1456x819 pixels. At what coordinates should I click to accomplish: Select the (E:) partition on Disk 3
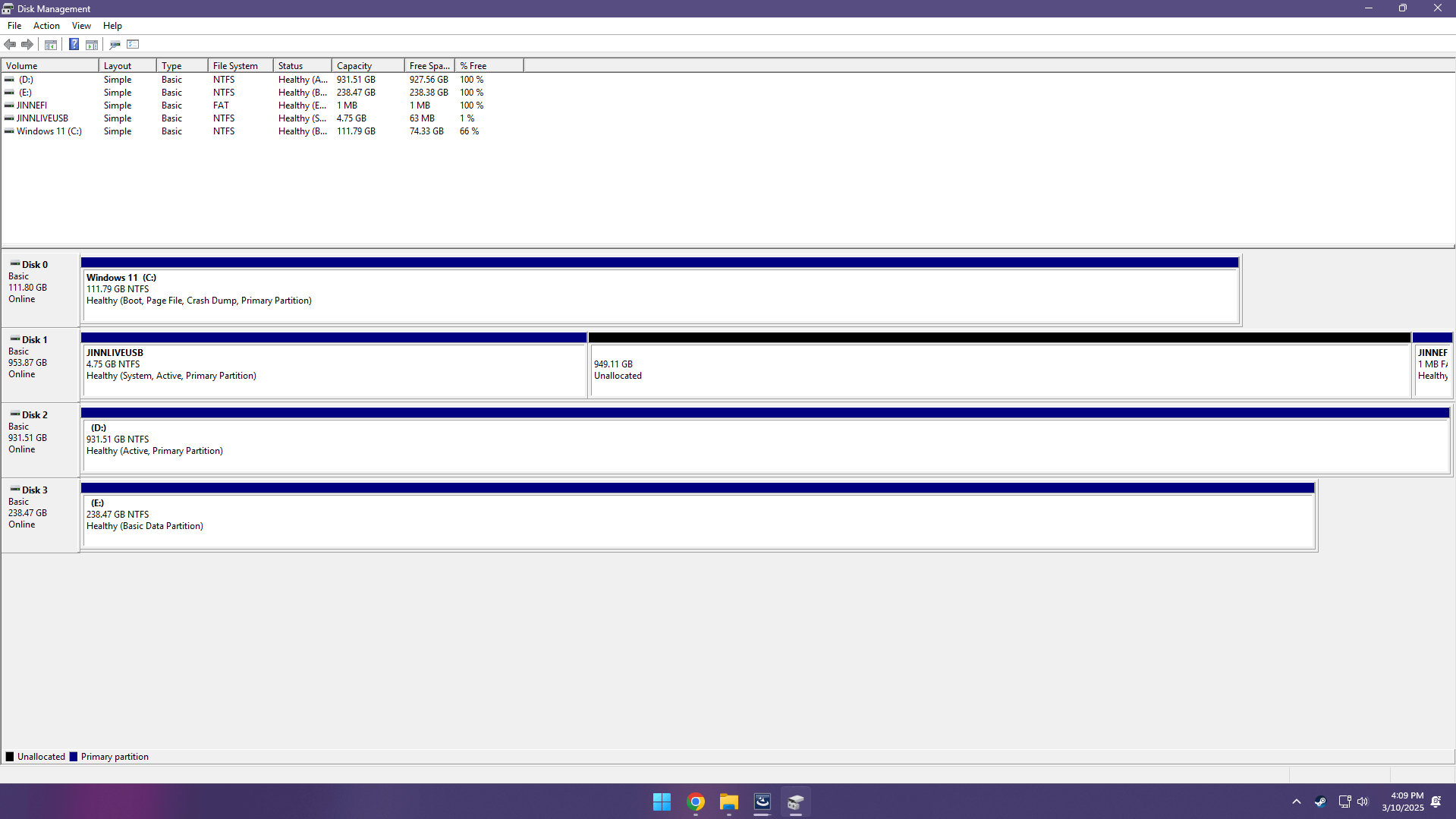(683, 516)
